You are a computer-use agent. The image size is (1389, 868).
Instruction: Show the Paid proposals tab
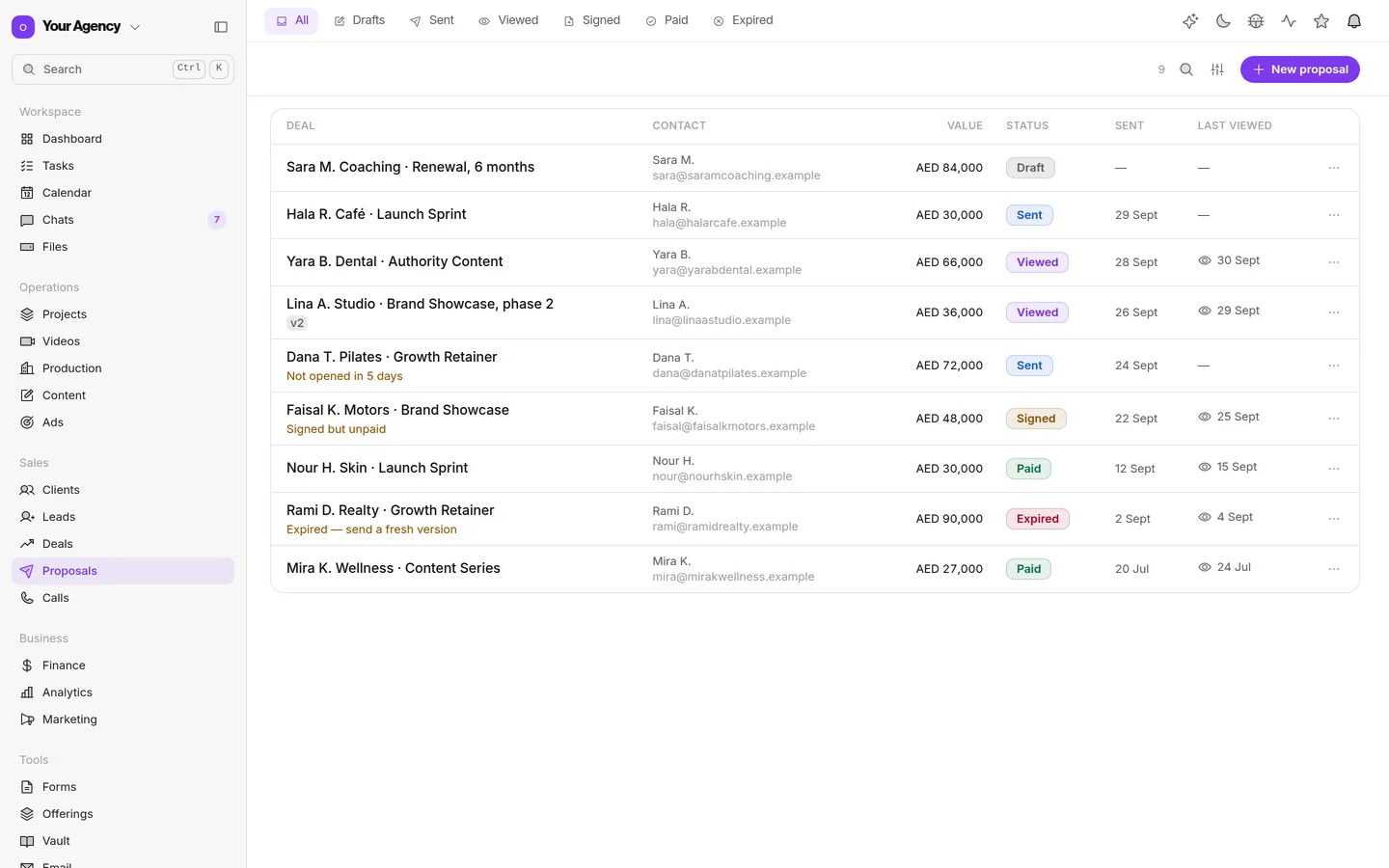pyautogui.click(x=667, y=20)
